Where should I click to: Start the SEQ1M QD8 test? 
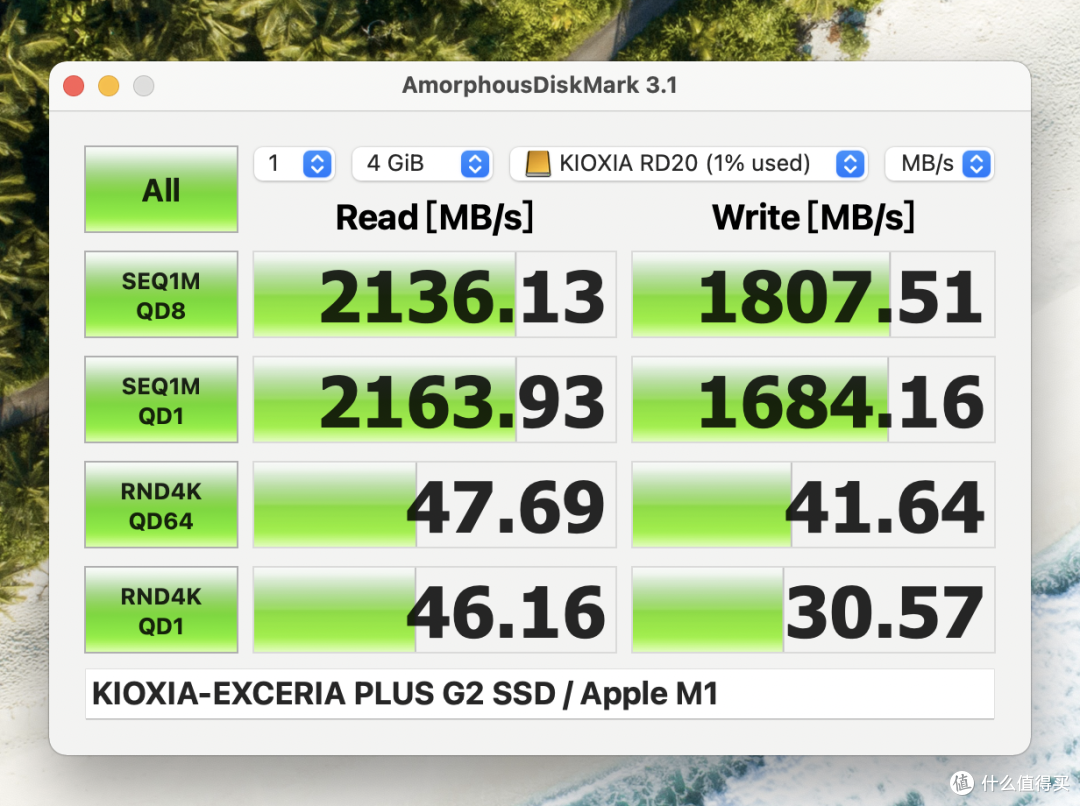coord(161,294)
